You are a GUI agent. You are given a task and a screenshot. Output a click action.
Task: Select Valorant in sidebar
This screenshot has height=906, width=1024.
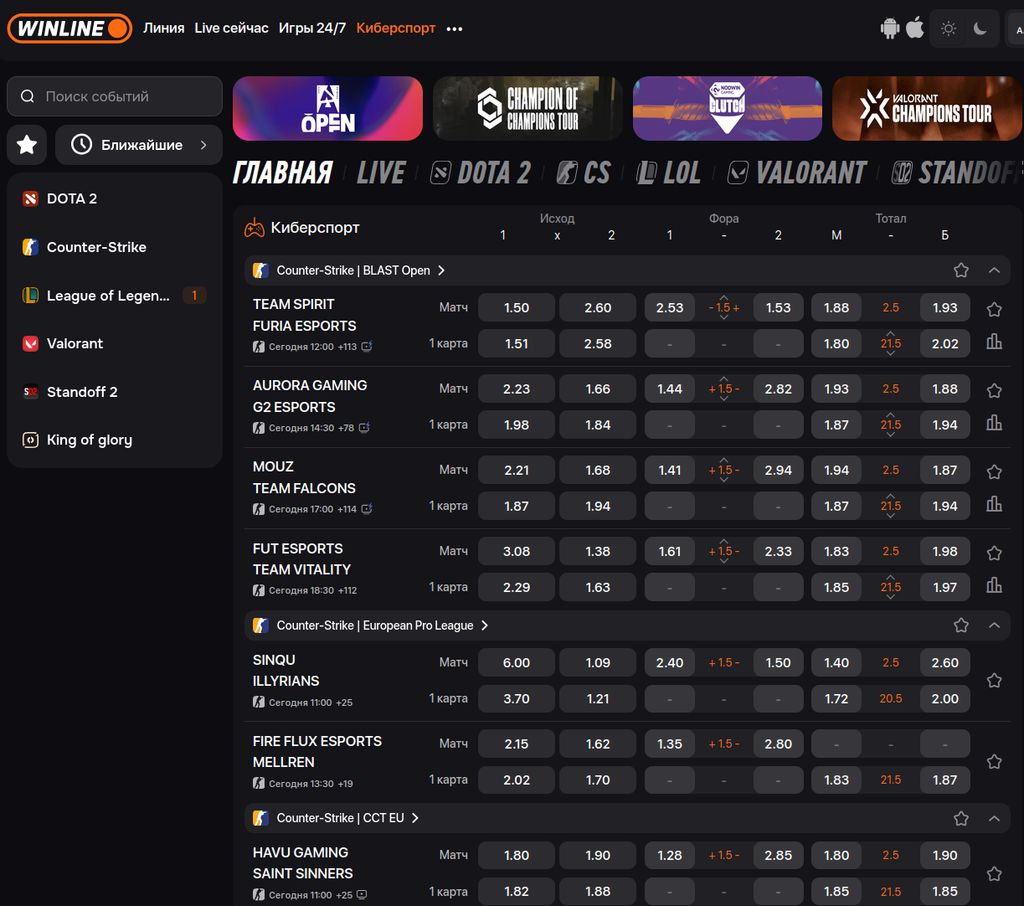(114, 344)
